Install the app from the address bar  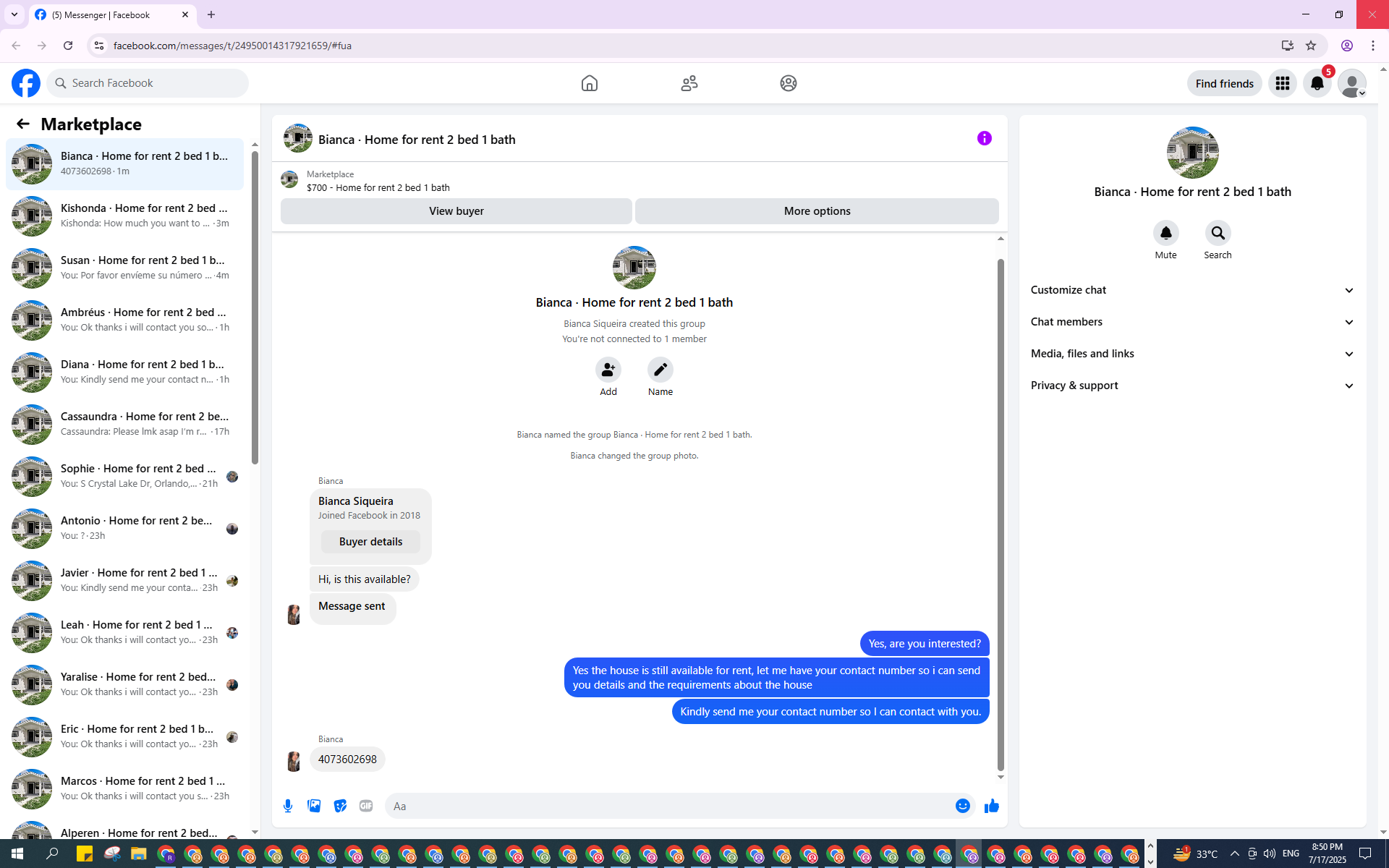[x=1287, y=46]
